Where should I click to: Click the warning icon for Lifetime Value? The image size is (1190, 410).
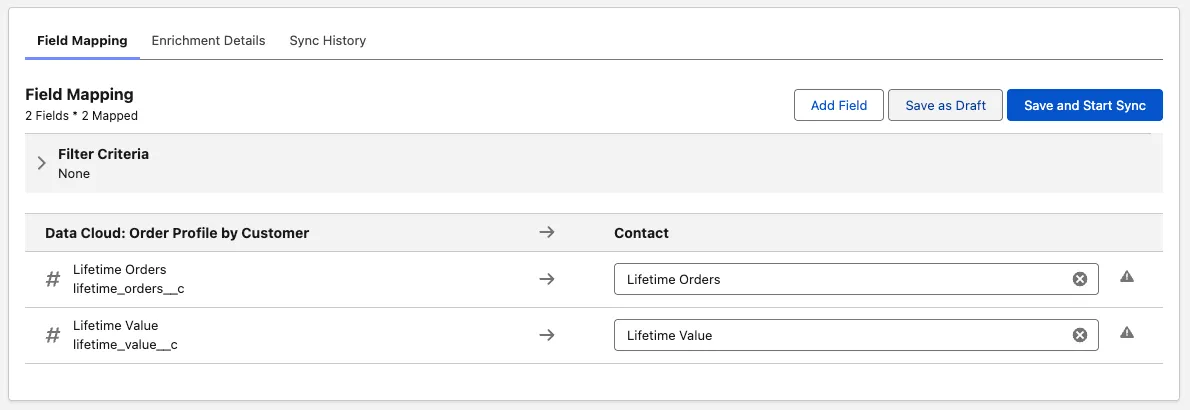1127,333
